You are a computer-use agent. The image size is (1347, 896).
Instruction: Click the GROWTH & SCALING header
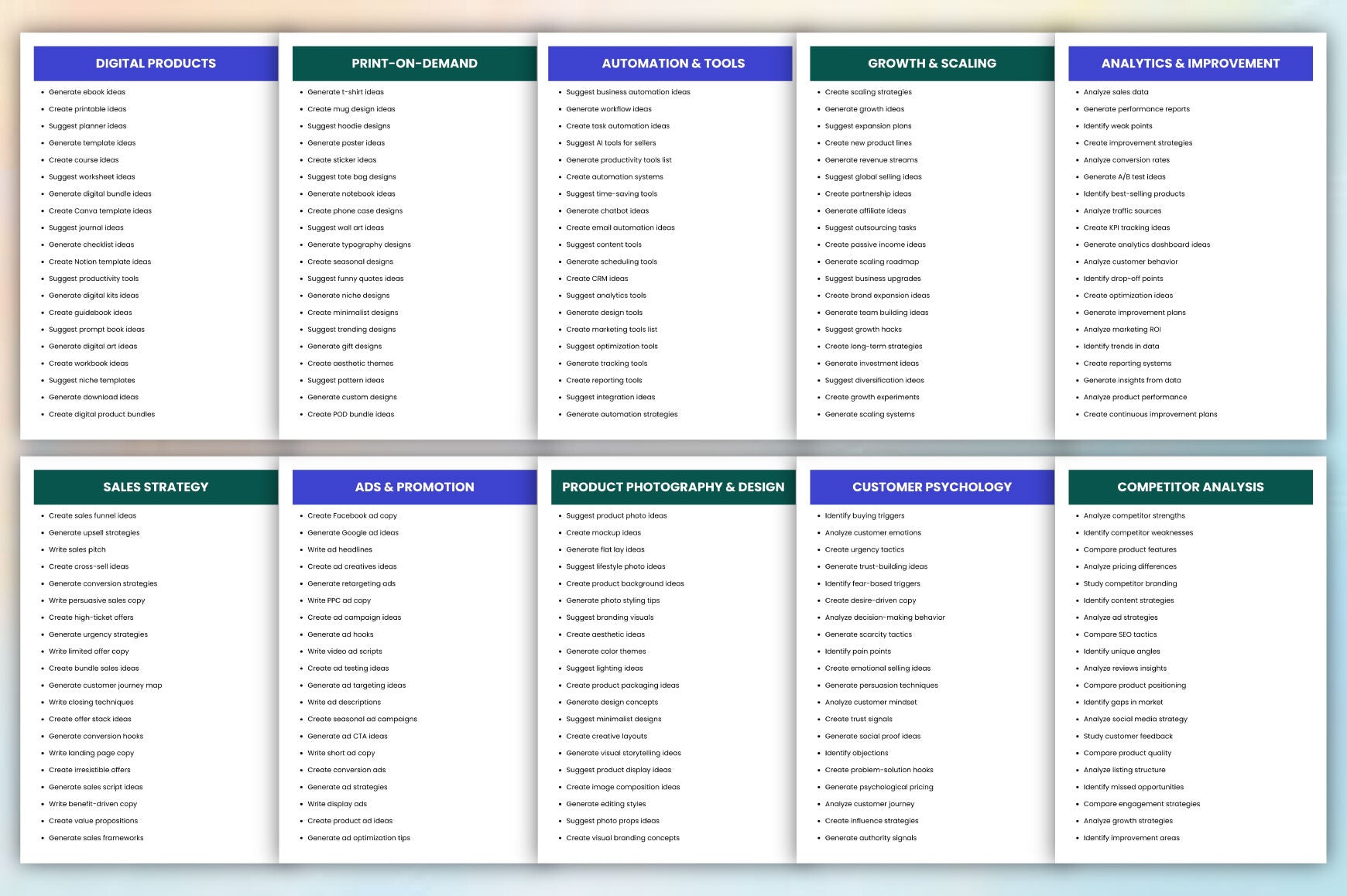pyautogui.click(x=931, y=63)
